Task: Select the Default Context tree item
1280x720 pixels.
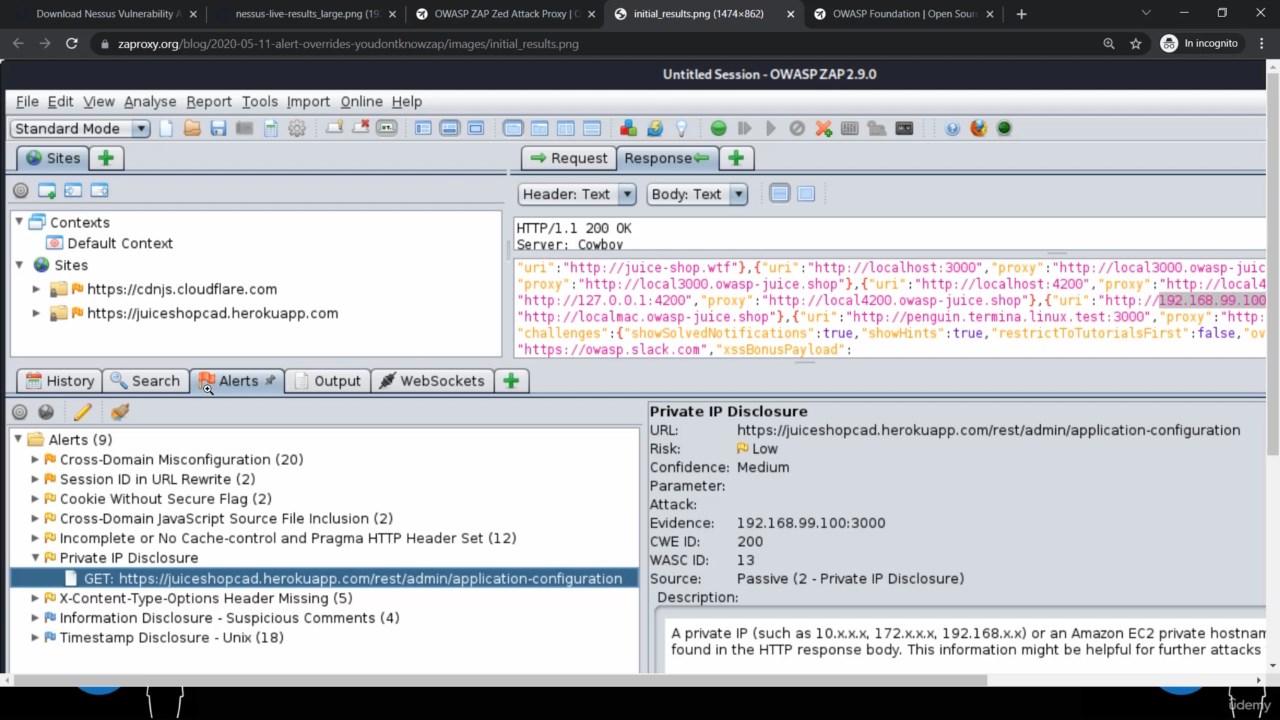Action: click(x=109, y=243)
